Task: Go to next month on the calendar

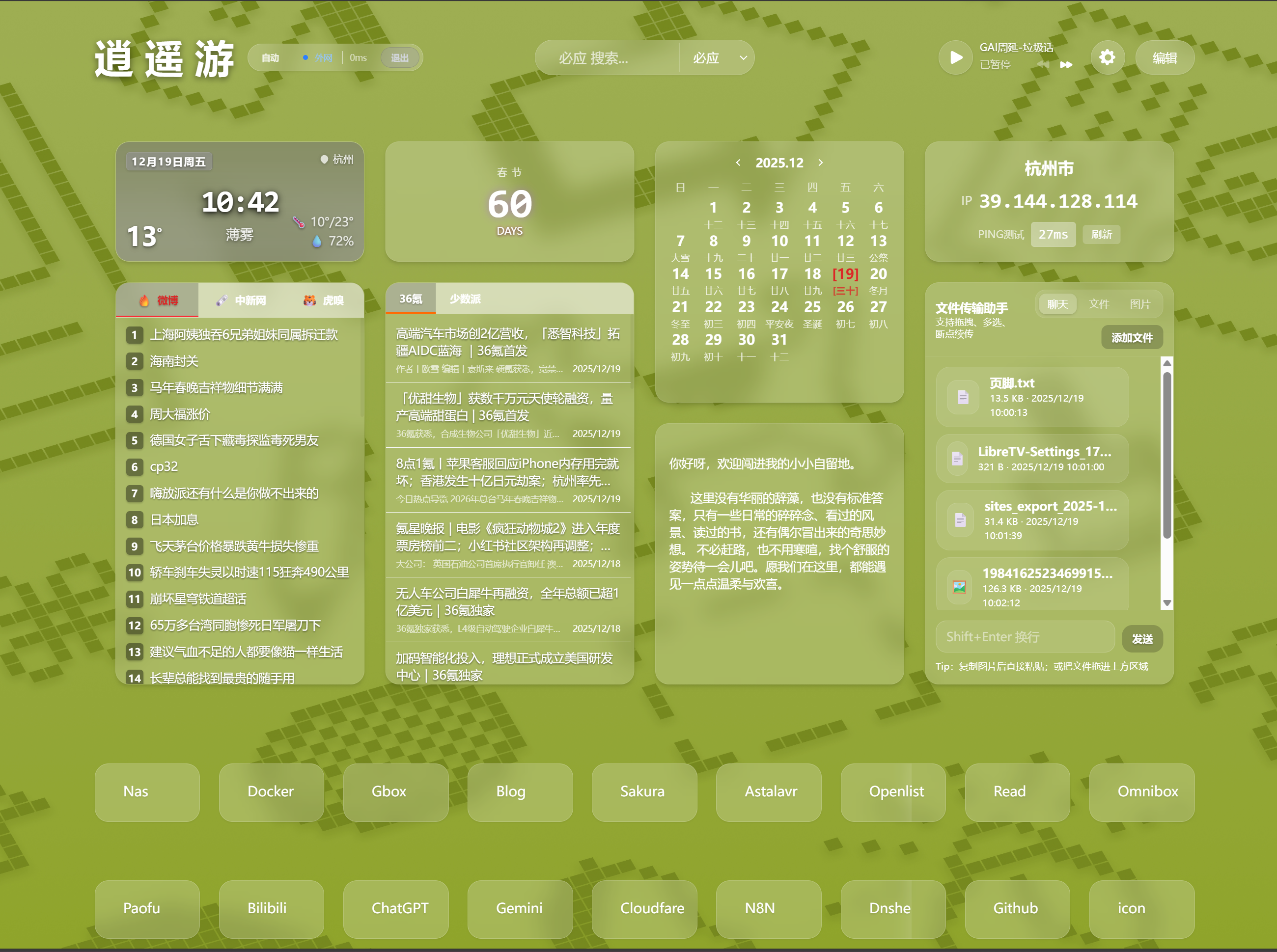Action: [x=821, y=163]
